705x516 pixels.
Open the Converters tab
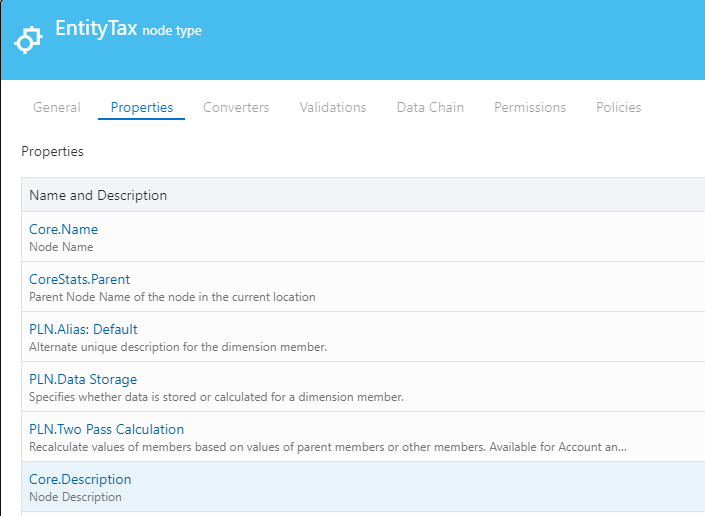click(x=236, y=107)
